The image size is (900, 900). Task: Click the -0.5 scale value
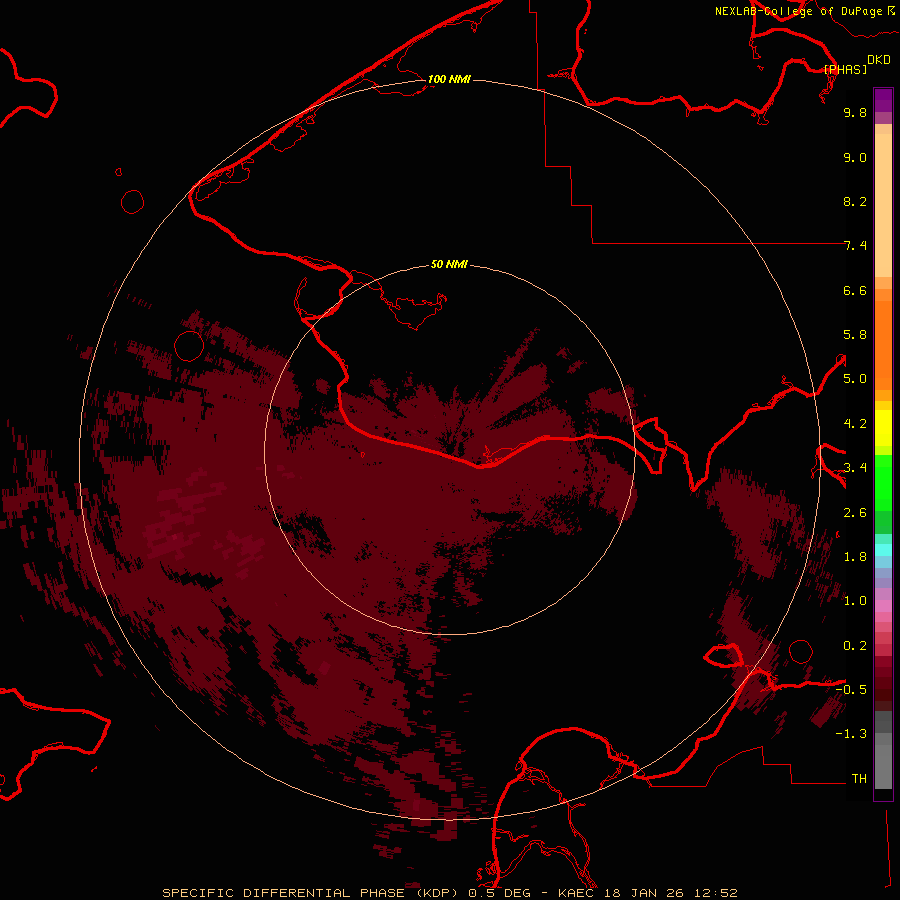click(x=851, y=690)
